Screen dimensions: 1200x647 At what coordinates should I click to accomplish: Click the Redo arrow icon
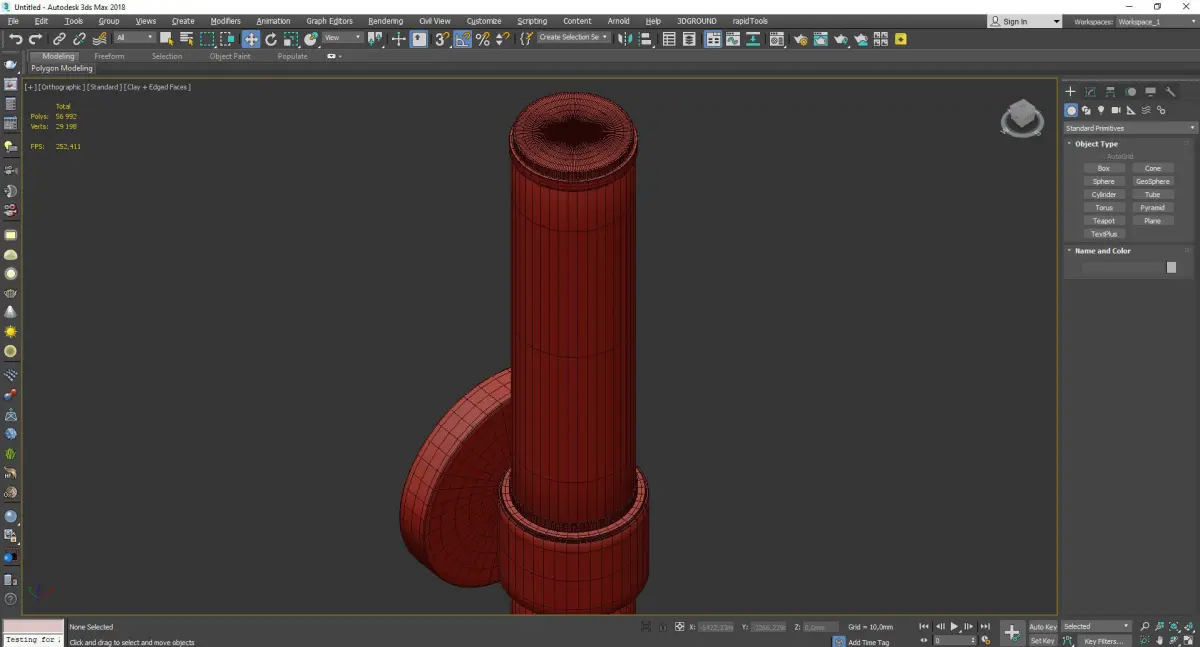tap(35, 39)
